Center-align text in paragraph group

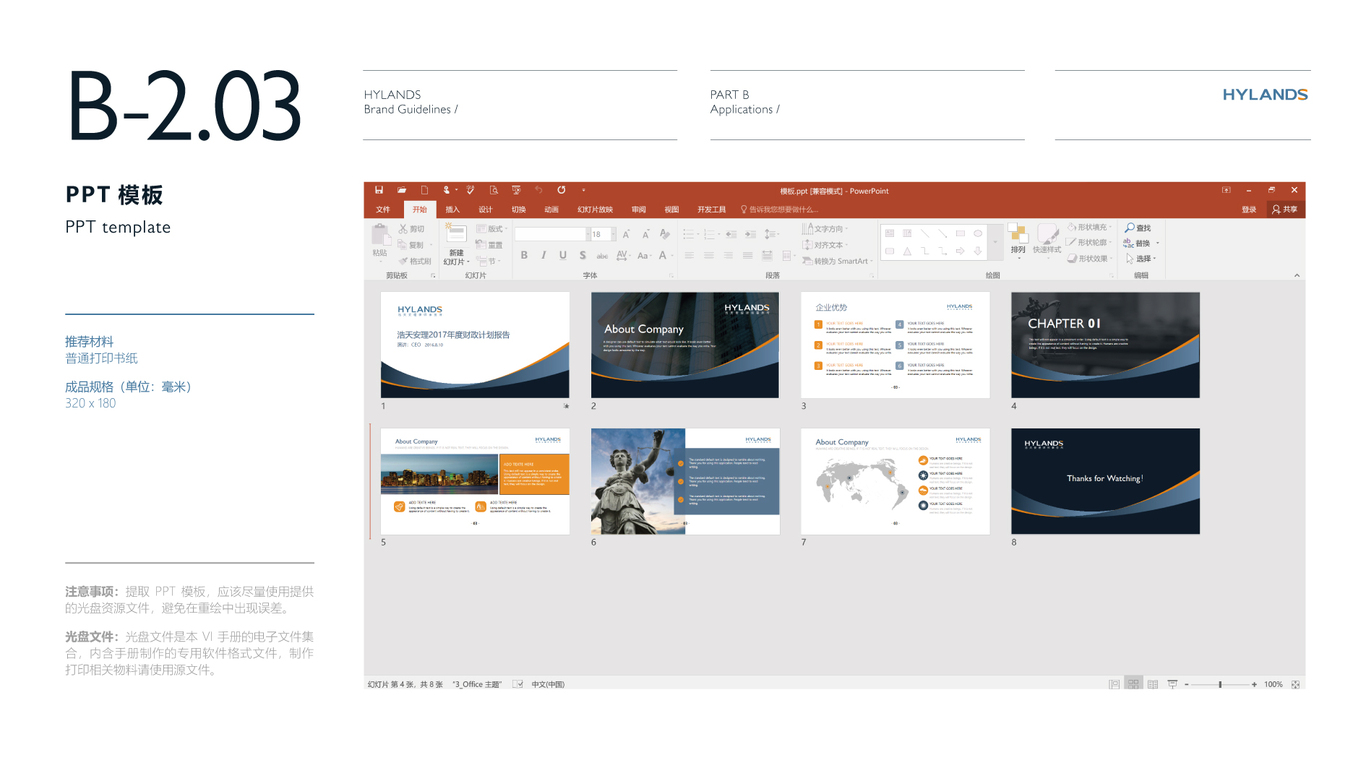click(709, 256)
